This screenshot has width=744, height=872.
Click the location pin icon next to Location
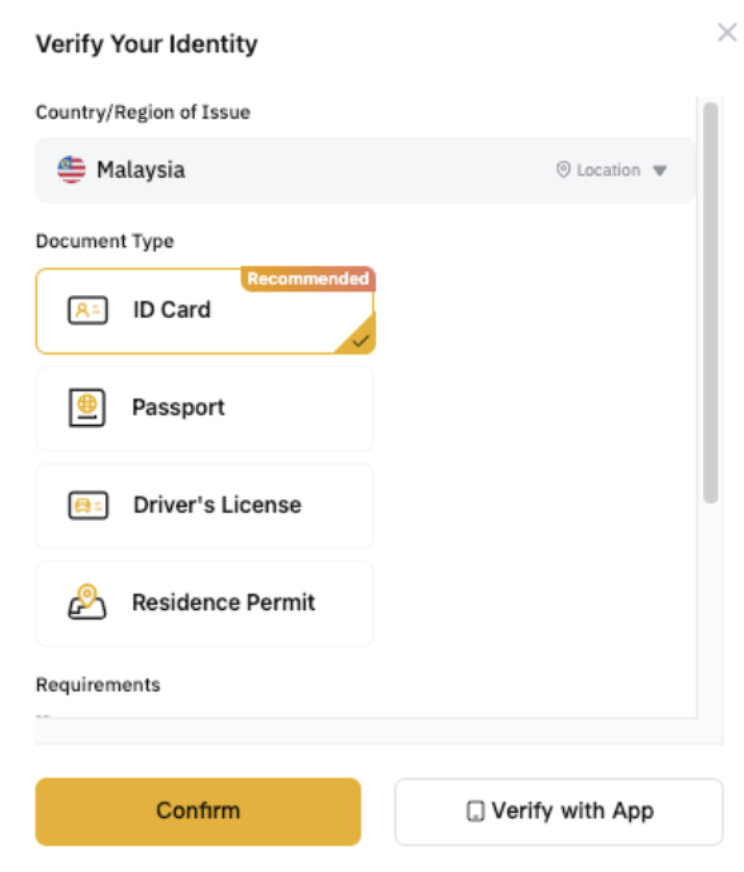pos(562,170)
